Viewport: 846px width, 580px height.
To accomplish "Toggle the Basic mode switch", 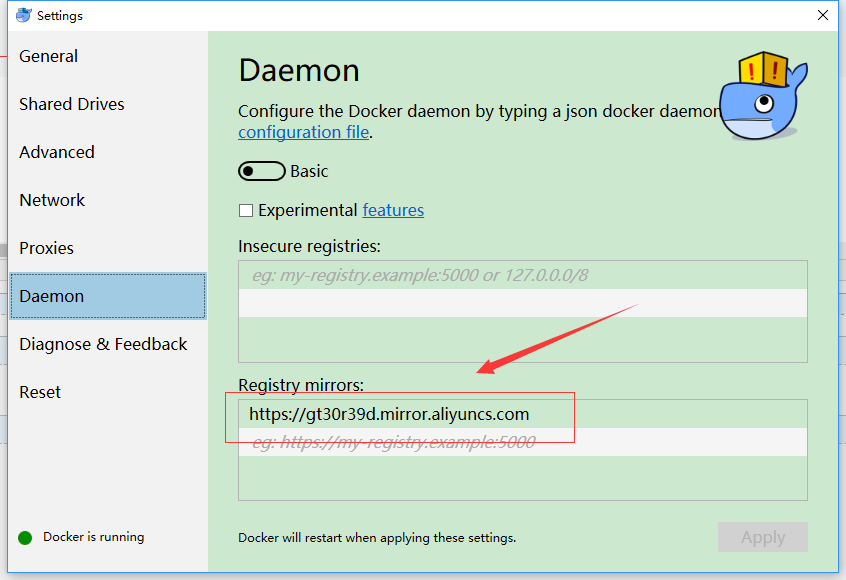I will click(x=262, y=171).
